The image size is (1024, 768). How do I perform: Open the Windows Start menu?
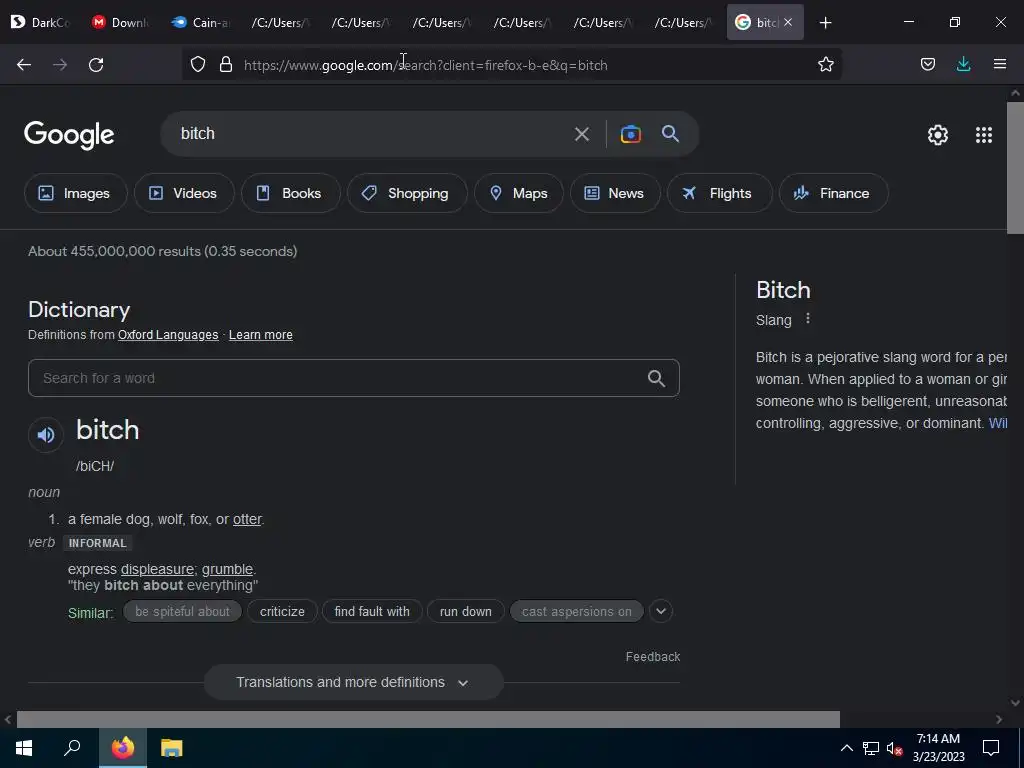click(x=24, y=748)
